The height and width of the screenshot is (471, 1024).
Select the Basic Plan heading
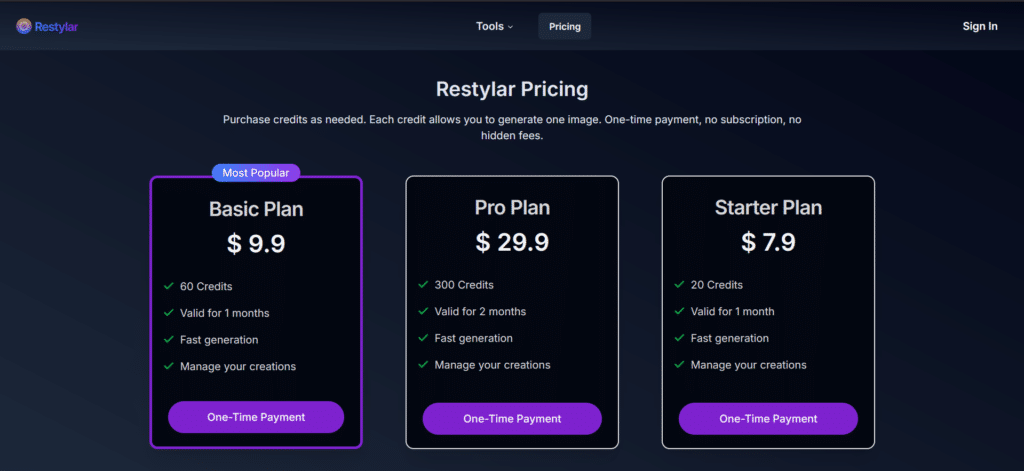[x=256, y=209]
